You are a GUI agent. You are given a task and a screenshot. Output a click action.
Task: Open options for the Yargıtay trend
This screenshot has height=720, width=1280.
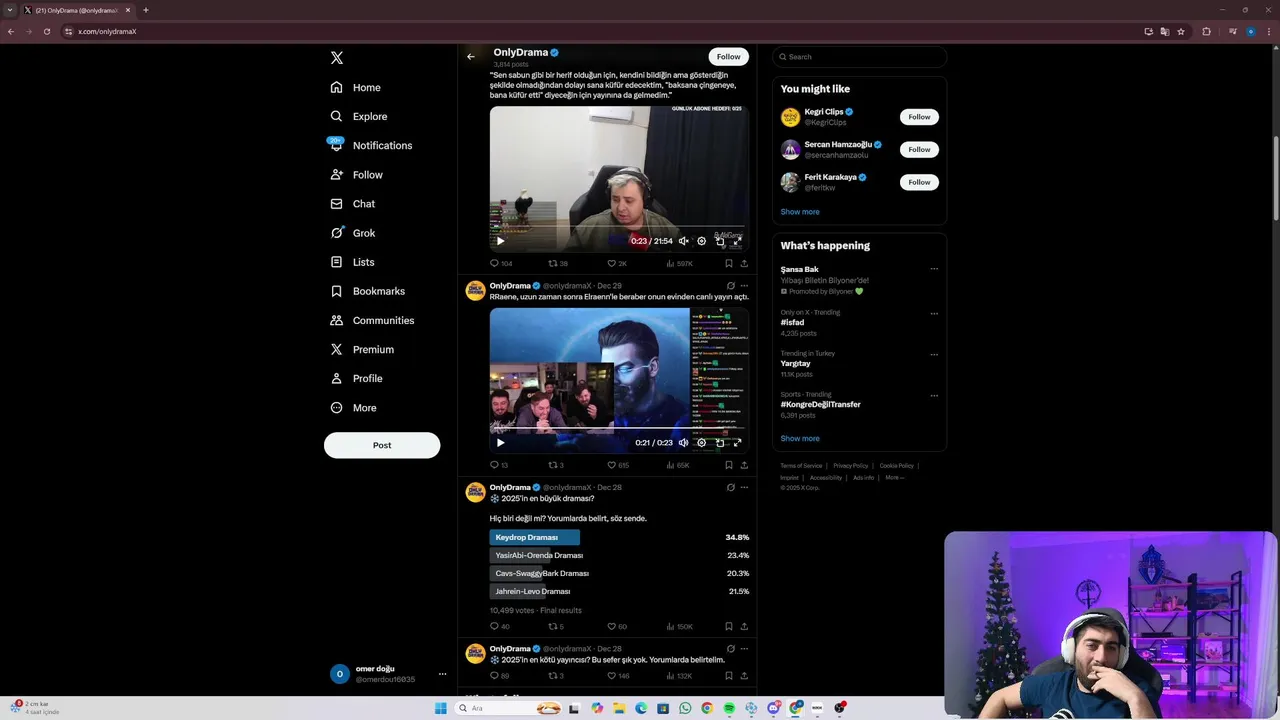click(934, 354)
